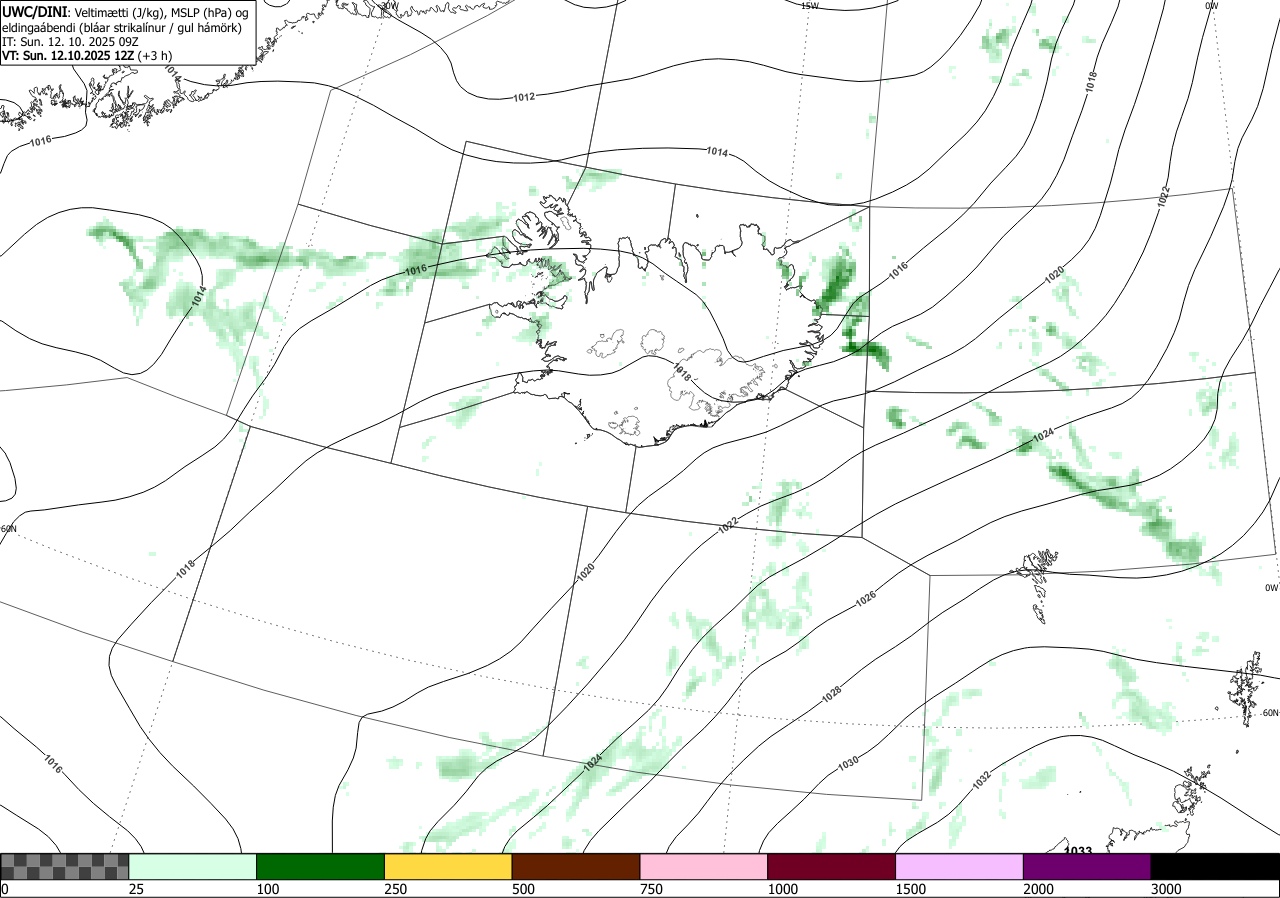Viewport: 1280px width, 898px height.
Task: Click the dark maroon 1000–1500 legend swatch
Action: tap(832, 866)
